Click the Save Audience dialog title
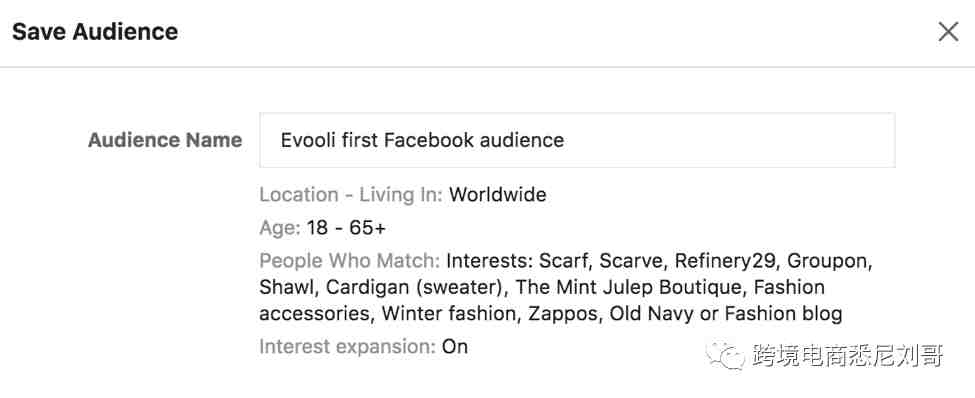This screenshot has width=975, height=398. click(x=95, y=32)
